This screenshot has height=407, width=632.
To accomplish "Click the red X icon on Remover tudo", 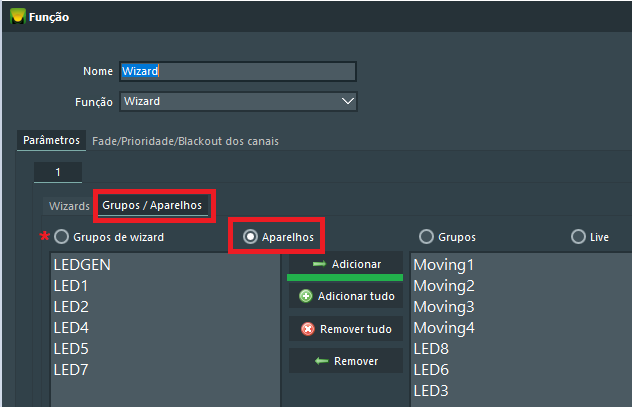I will [x=308, y=329].
